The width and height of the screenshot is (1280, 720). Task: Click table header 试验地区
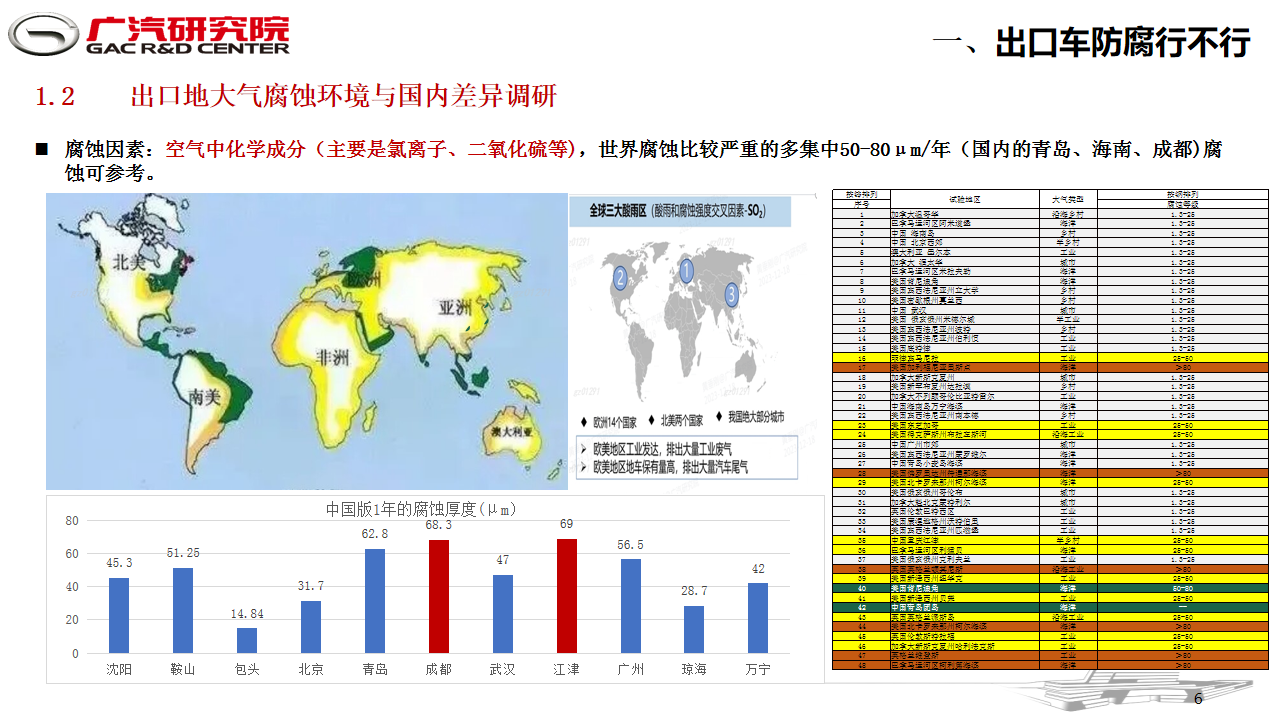click(x=964, y=199)
